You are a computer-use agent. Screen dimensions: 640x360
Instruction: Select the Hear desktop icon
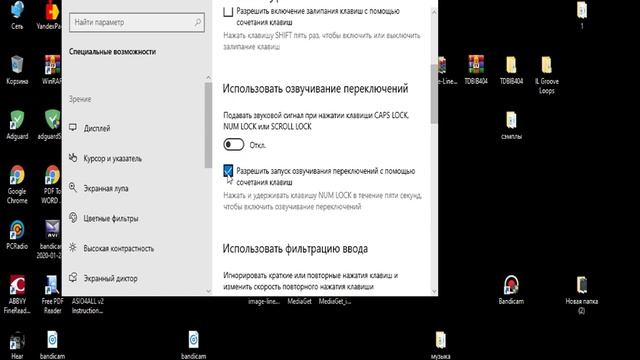(x=17, y=345)
